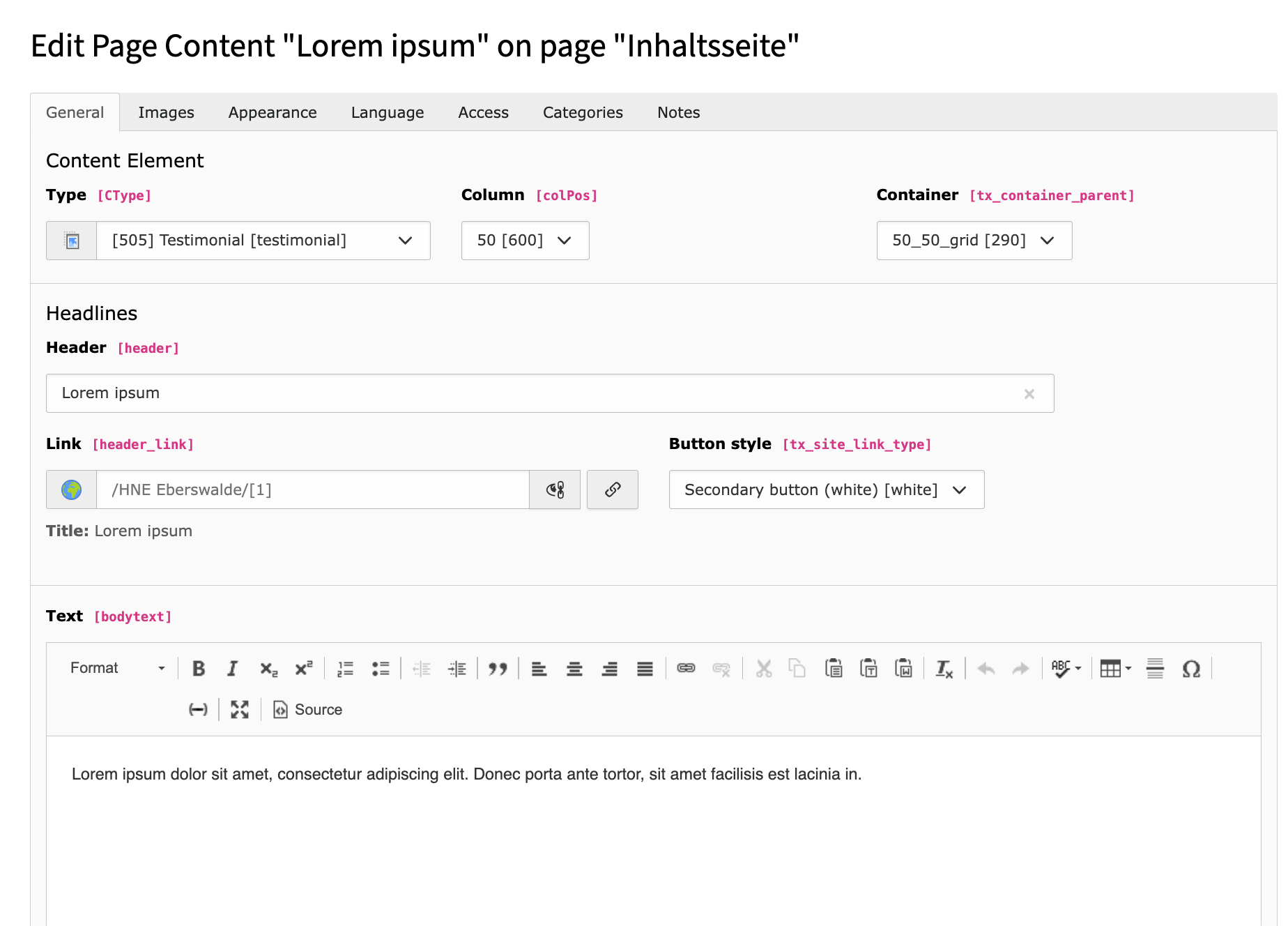Click the insert link icon in toolbar
This screenshot has height=926, width=1288.
(686, 669)
